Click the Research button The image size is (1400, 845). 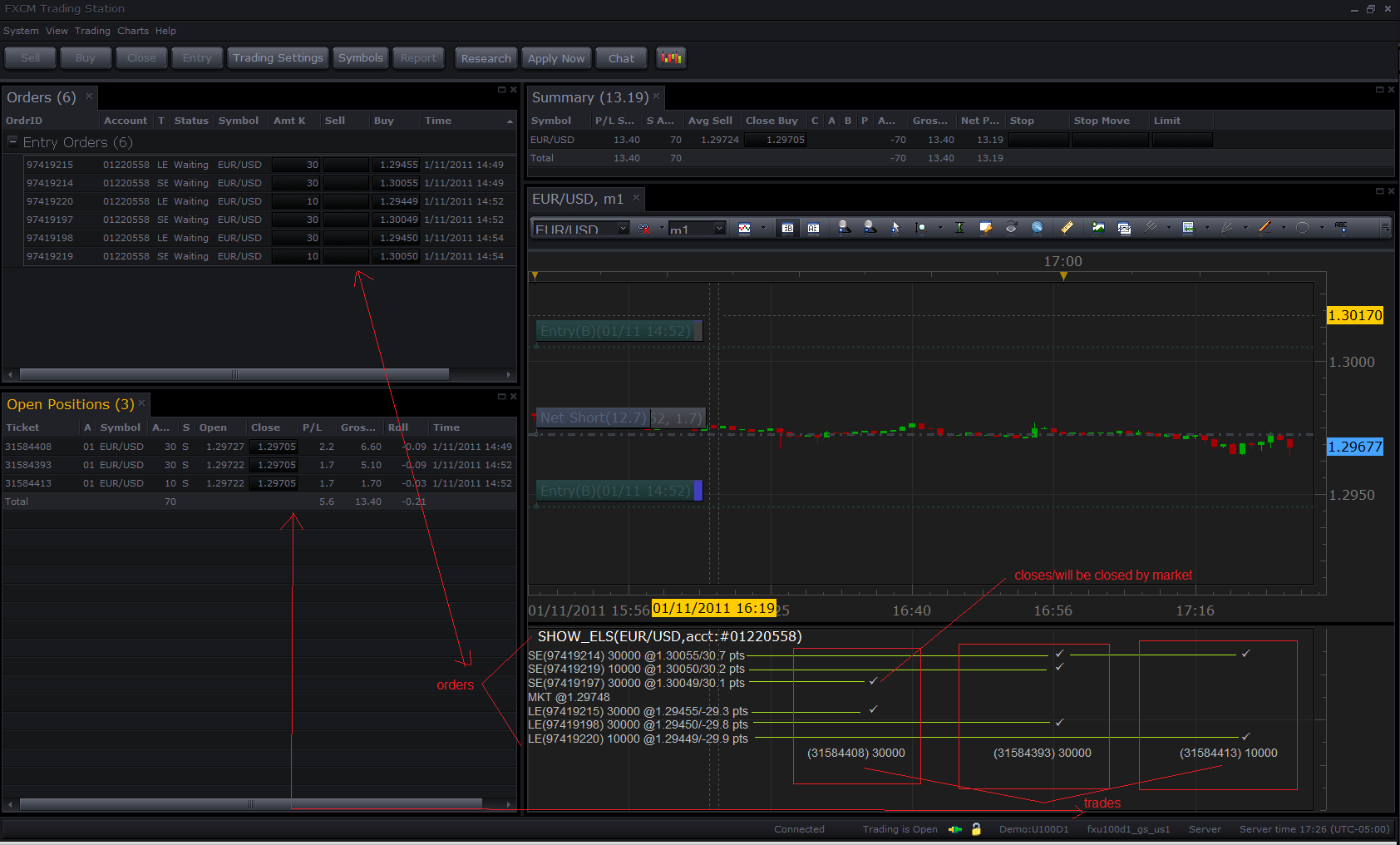coord(486,58)
